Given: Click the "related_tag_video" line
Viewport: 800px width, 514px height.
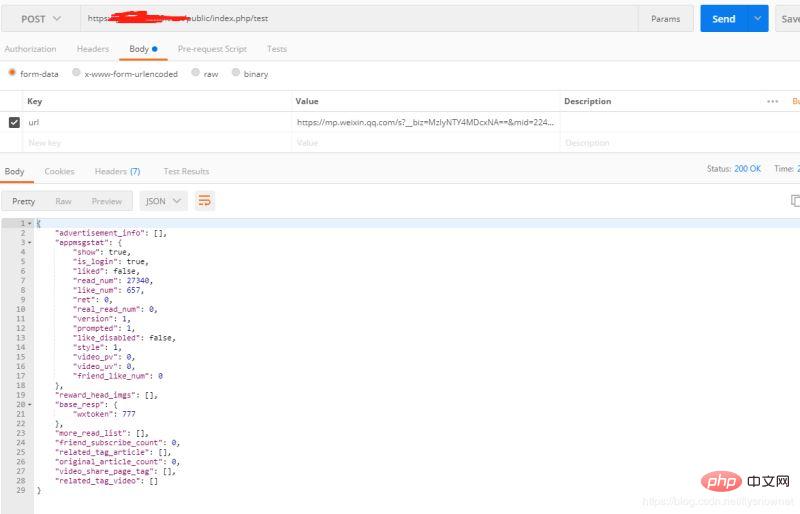Looking at the screenshot, I should pyautogui.click(x=106, y=481).
